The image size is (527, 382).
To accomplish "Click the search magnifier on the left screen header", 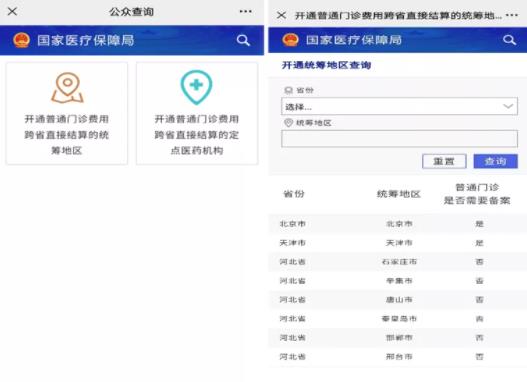I will pyautogui.click(x=243, y=40).
